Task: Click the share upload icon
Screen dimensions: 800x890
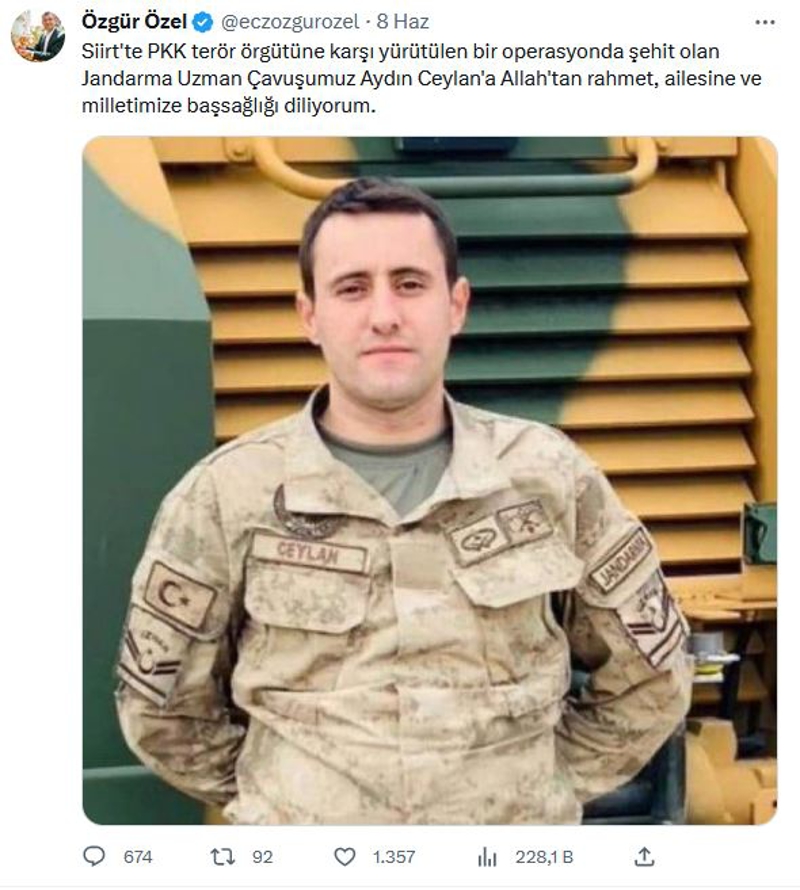Action: click(644, 856)
